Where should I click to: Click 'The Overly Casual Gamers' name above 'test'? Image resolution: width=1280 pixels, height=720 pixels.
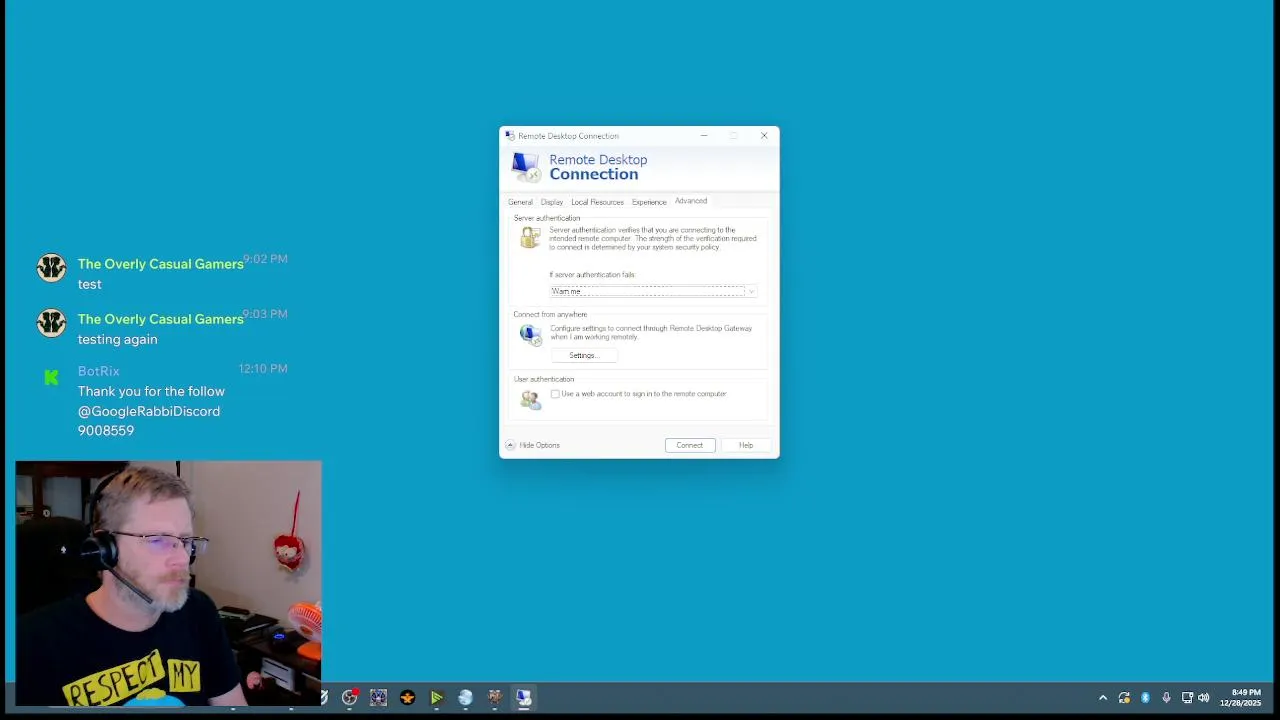(160, 264)
